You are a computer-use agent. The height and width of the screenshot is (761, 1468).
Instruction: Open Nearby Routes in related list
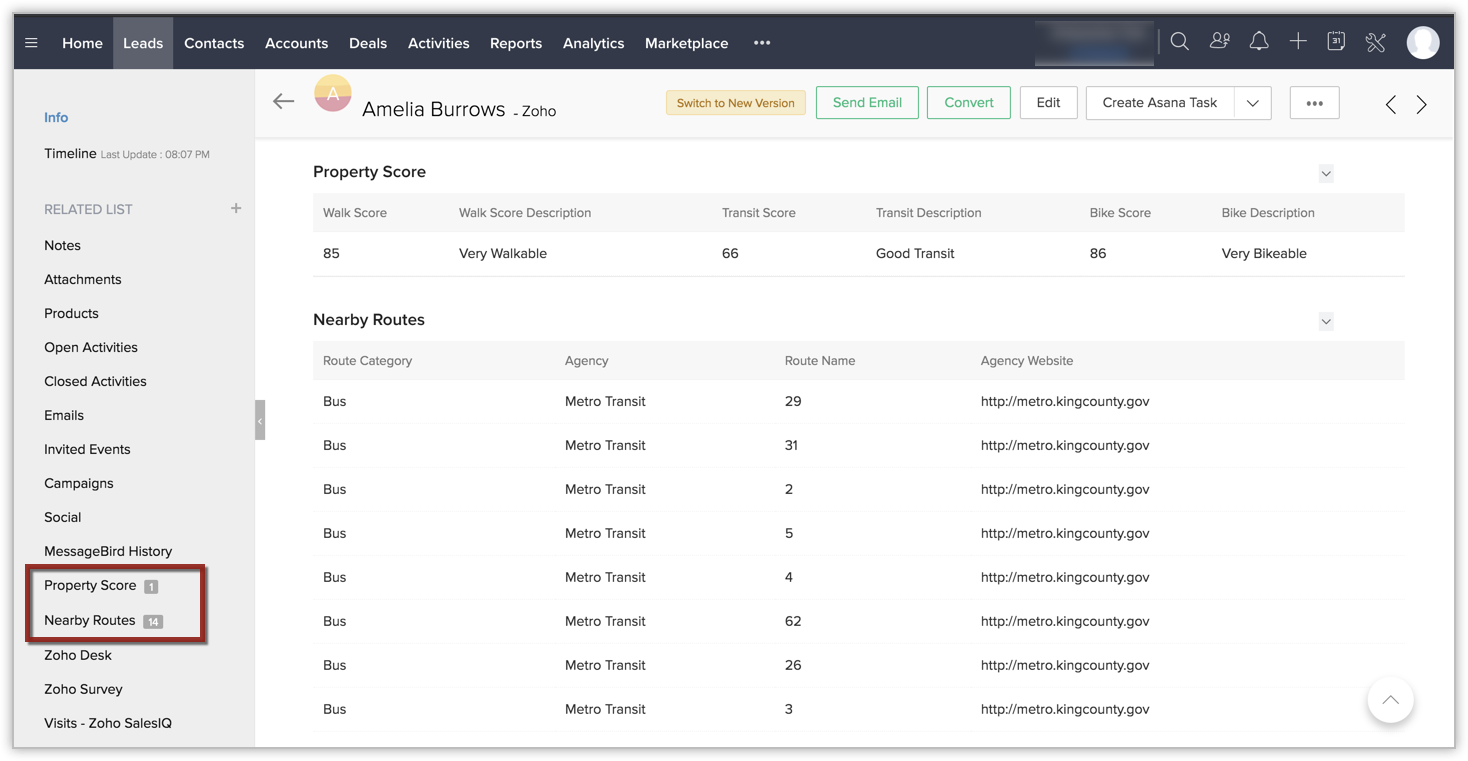[90, 620]
